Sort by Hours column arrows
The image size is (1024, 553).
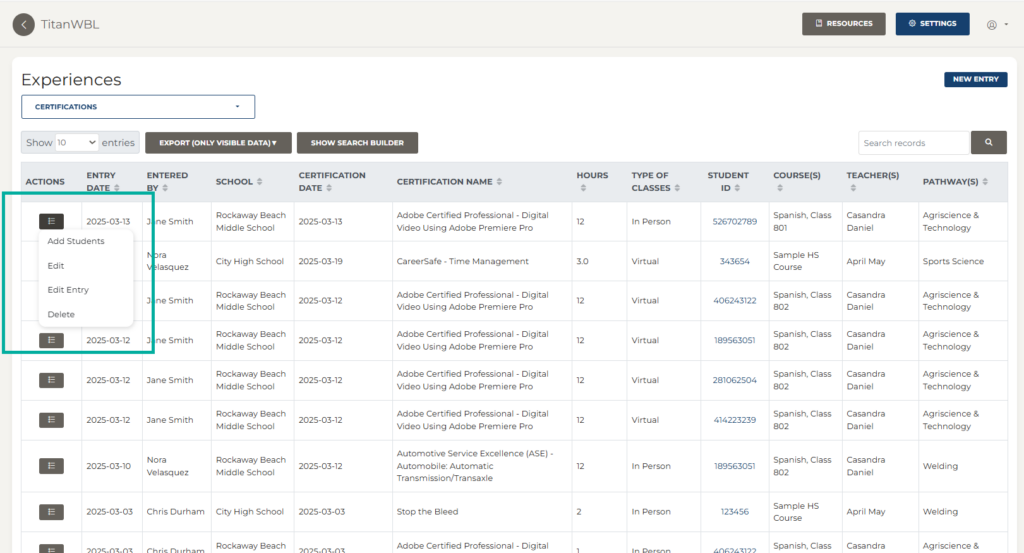583,188
